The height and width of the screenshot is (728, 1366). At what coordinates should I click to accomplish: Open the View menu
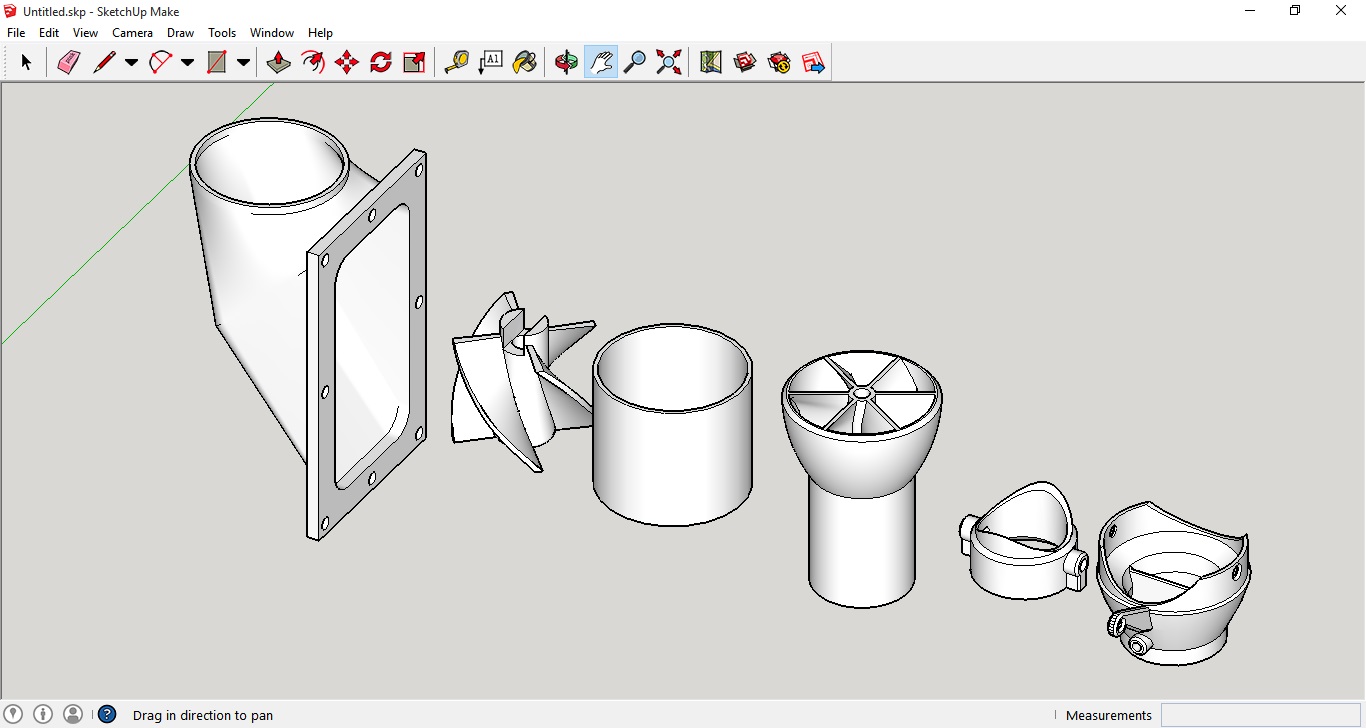(x=85, y=33)
